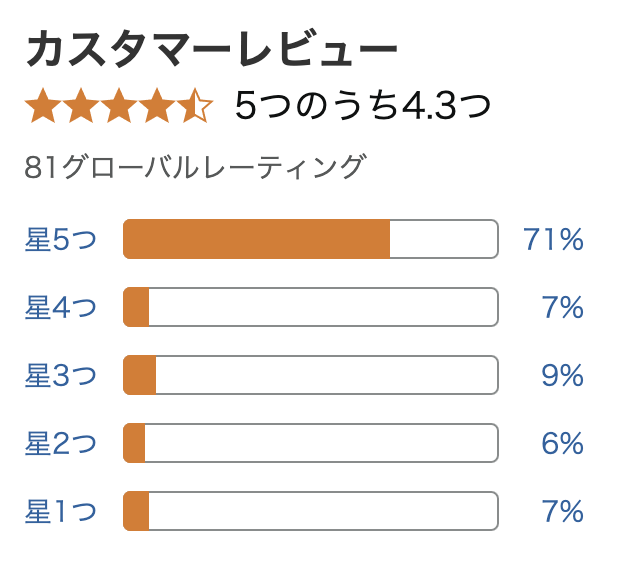
Task: Click the 1-star histogram bar
Action: click(x=311, y=511)
